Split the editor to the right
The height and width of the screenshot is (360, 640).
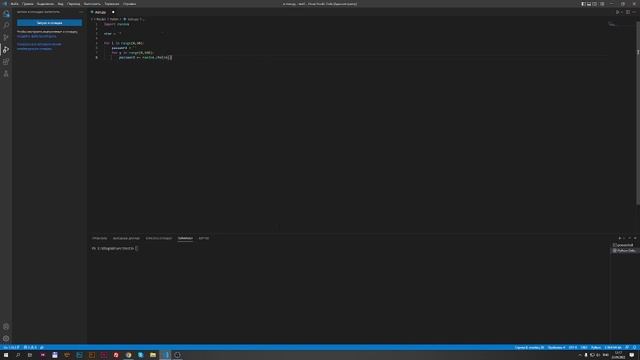click(x=628, y=12)
